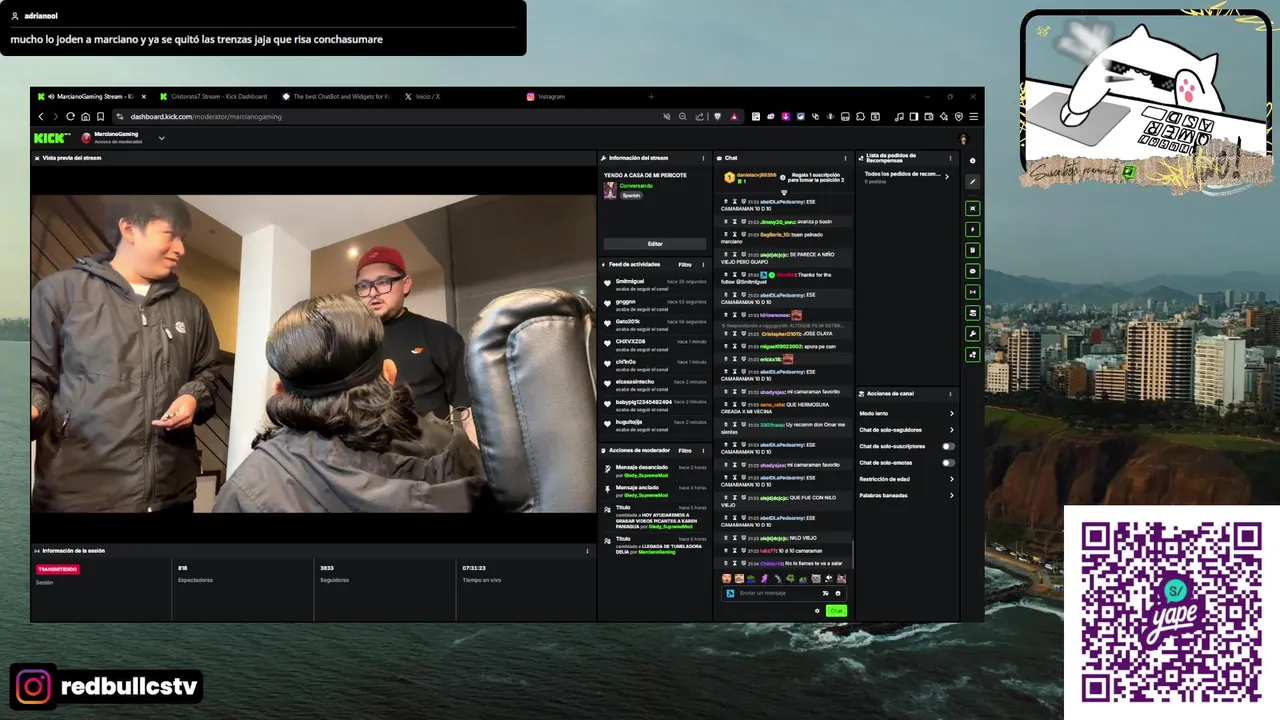Open a new browser tab with plus
Screen dimensions: 1280x720
651,97
